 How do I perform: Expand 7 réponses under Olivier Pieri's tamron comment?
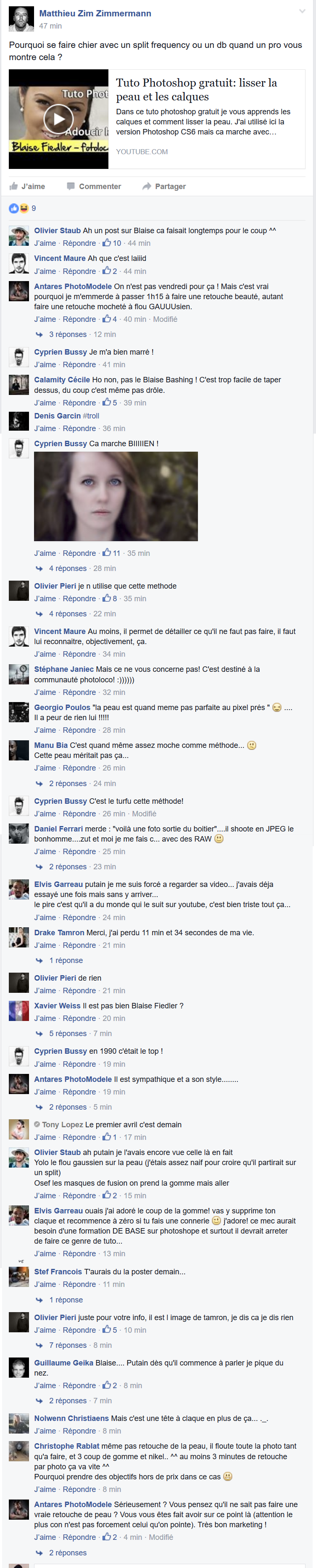click(x=68, y=1345)
